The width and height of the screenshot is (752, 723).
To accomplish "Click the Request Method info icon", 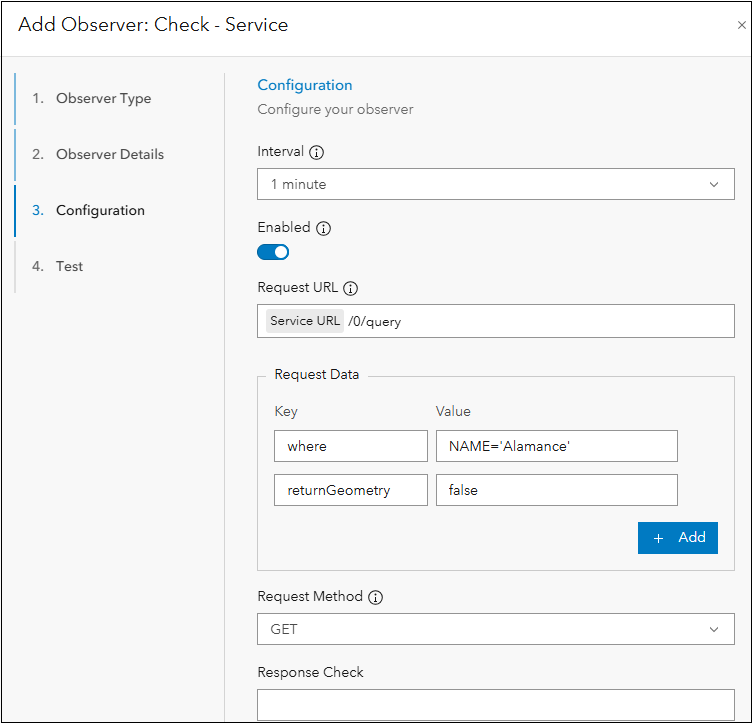I will coord(375,597).
